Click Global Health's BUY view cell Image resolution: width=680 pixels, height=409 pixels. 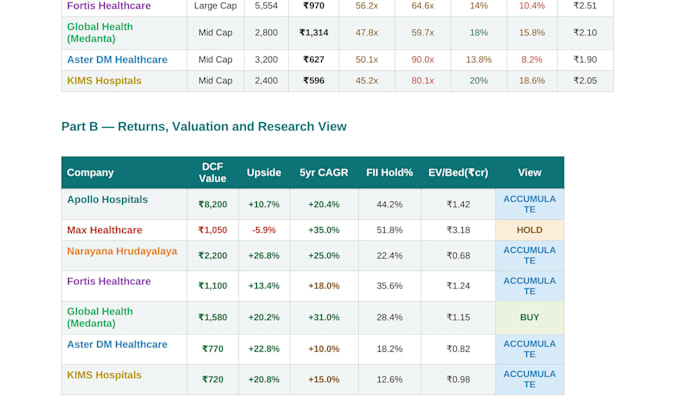(x=530, y=317)
